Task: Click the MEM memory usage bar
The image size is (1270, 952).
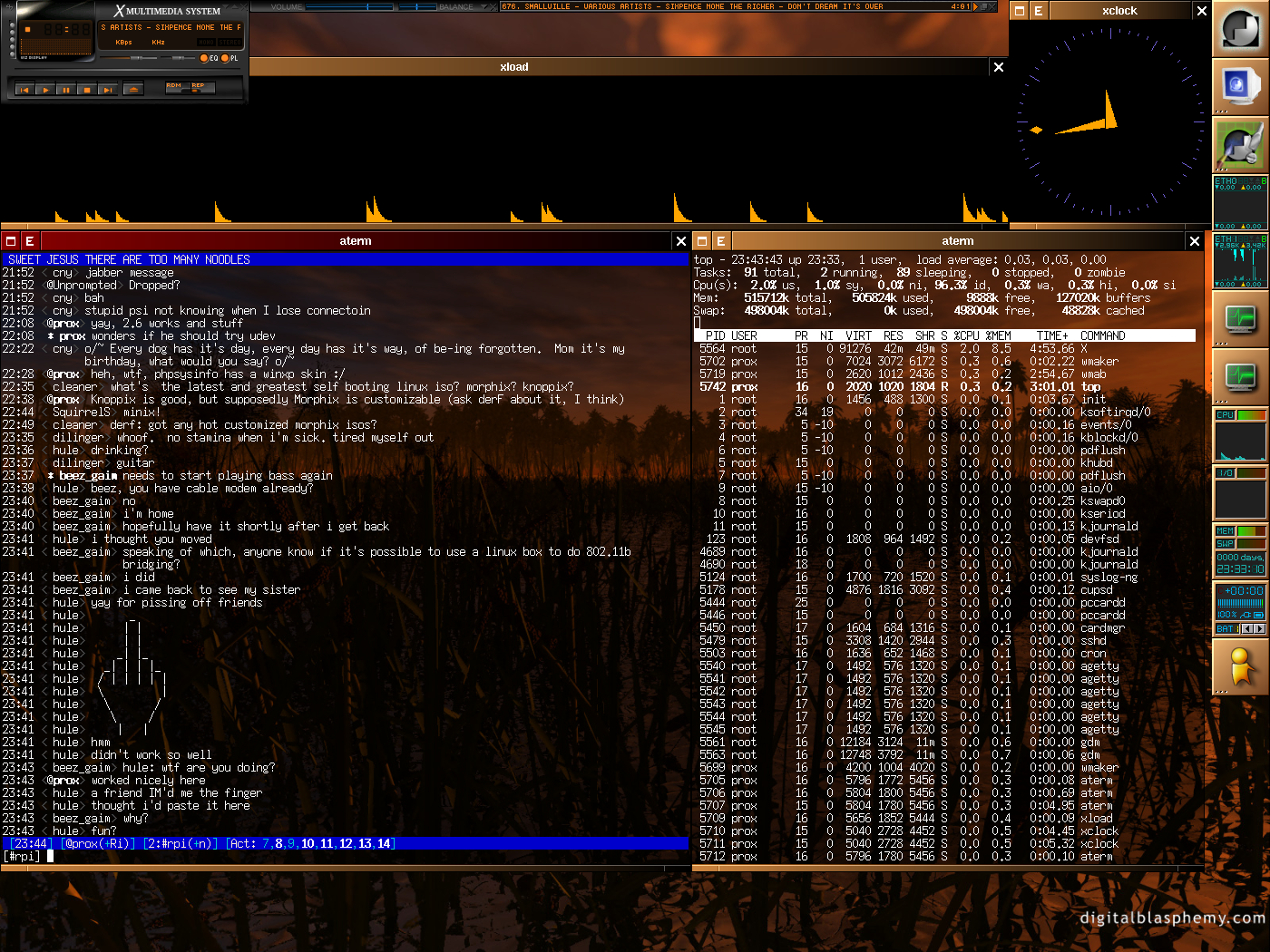Action: (1252, 531)
